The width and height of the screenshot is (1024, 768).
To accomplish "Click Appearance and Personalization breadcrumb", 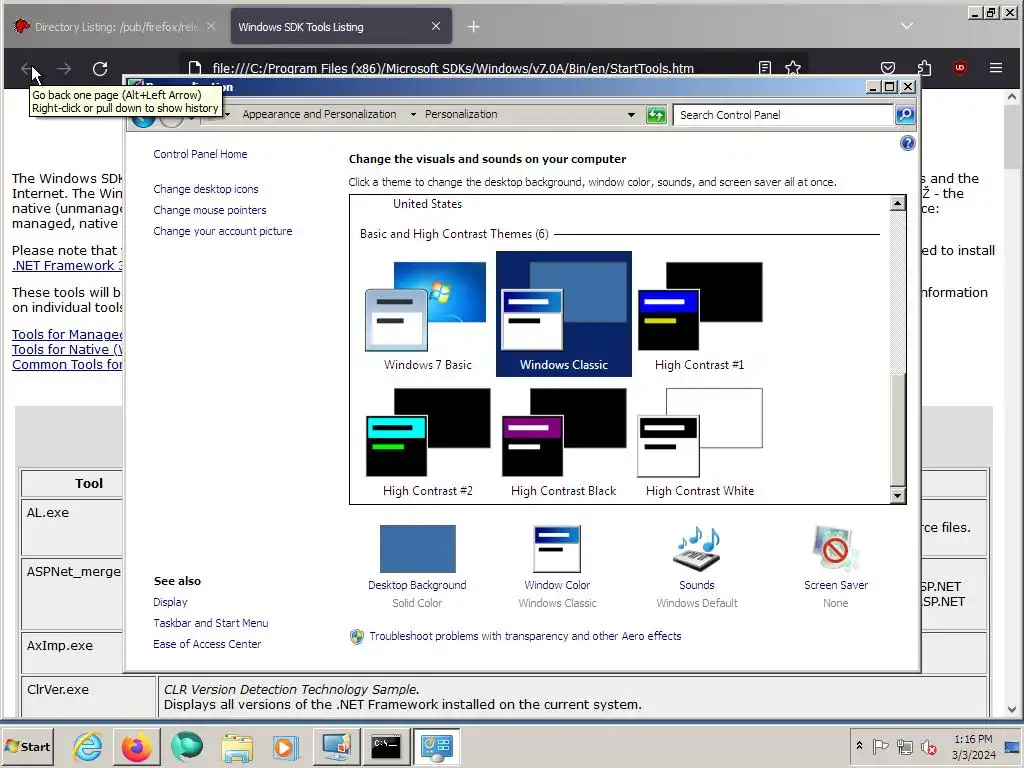I will (x=319, y=114).
